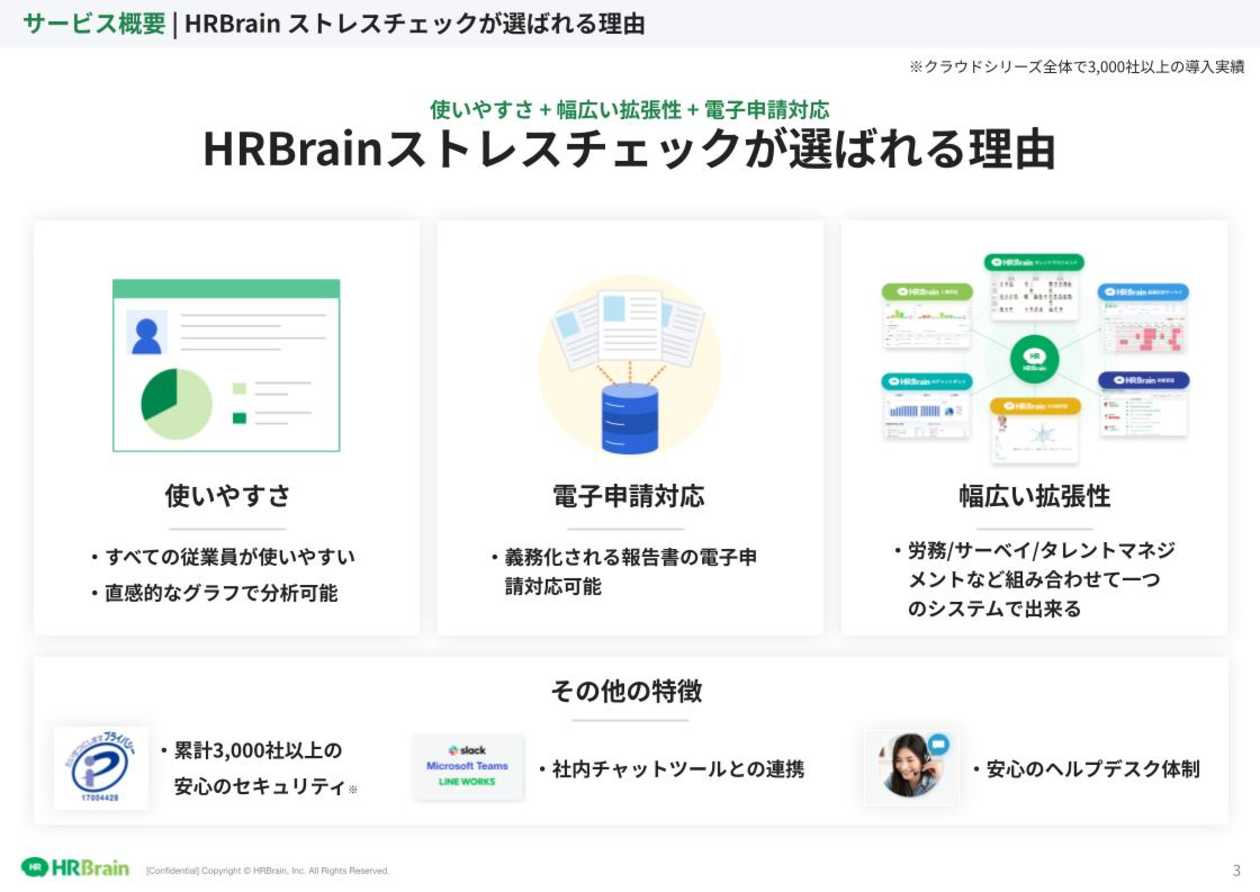Select the その他の特徴 section heading
Screen dimensions: 1260x892
click(x=628, y=690)
